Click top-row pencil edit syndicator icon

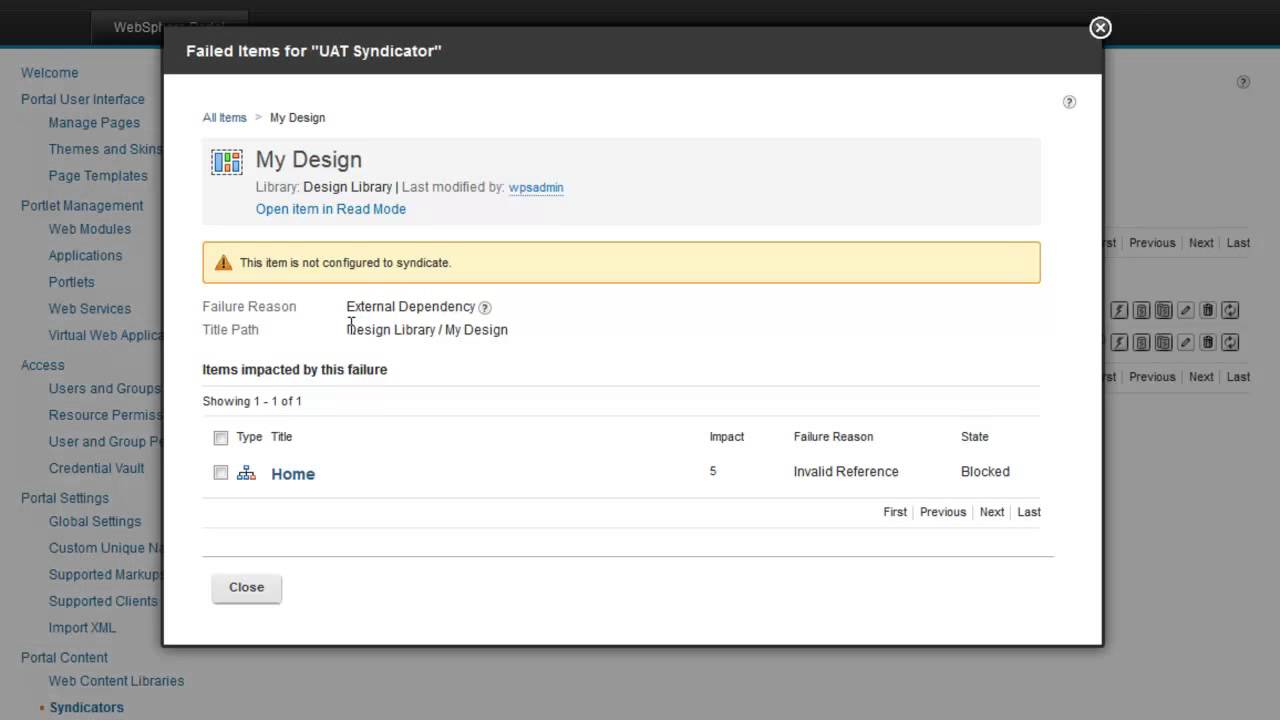[x=1185, y=311]
